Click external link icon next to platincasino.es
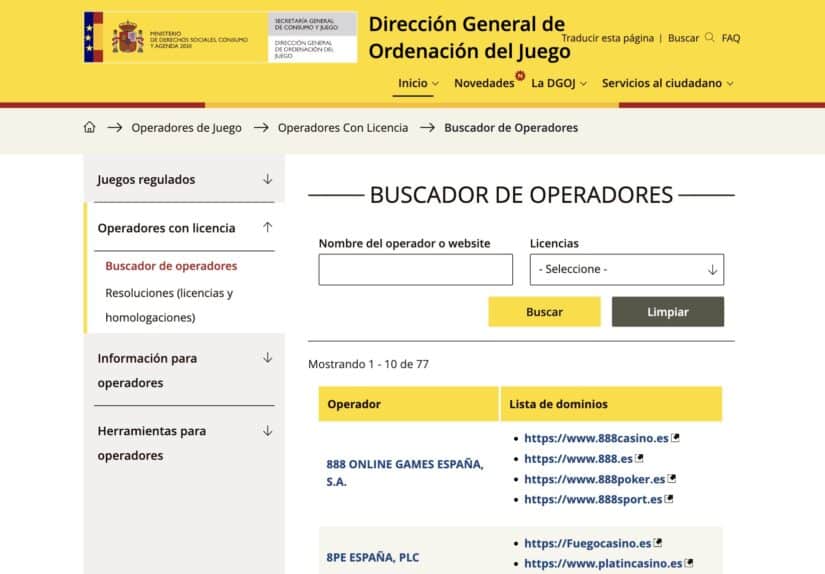The width and height of the screenshot is (825, 574). pos(689,563)
